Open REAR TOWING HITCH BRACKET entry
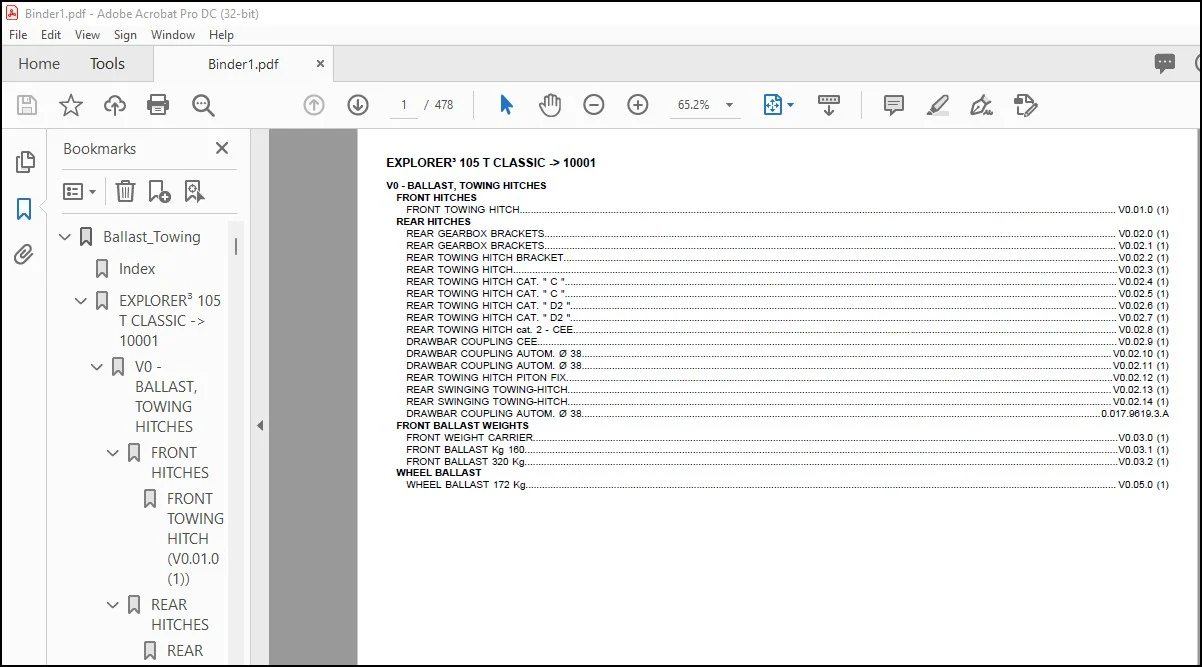 coord(787,258)
